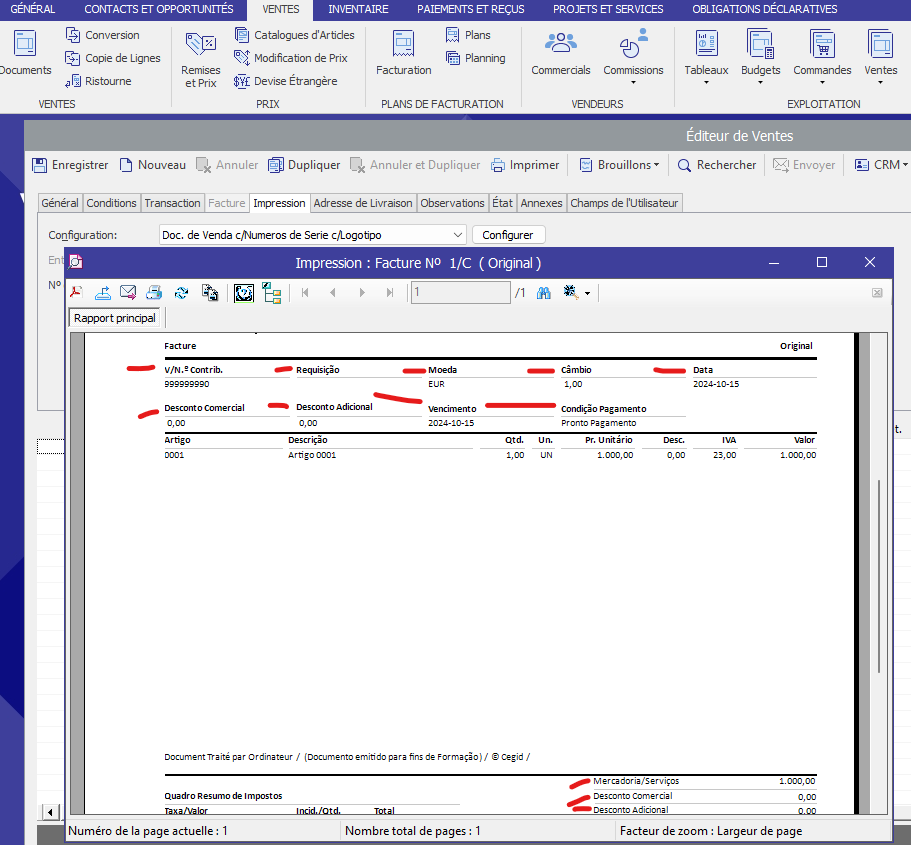Expand the Configuration combo box
The image size is (911, 845).
pos(457,235)
